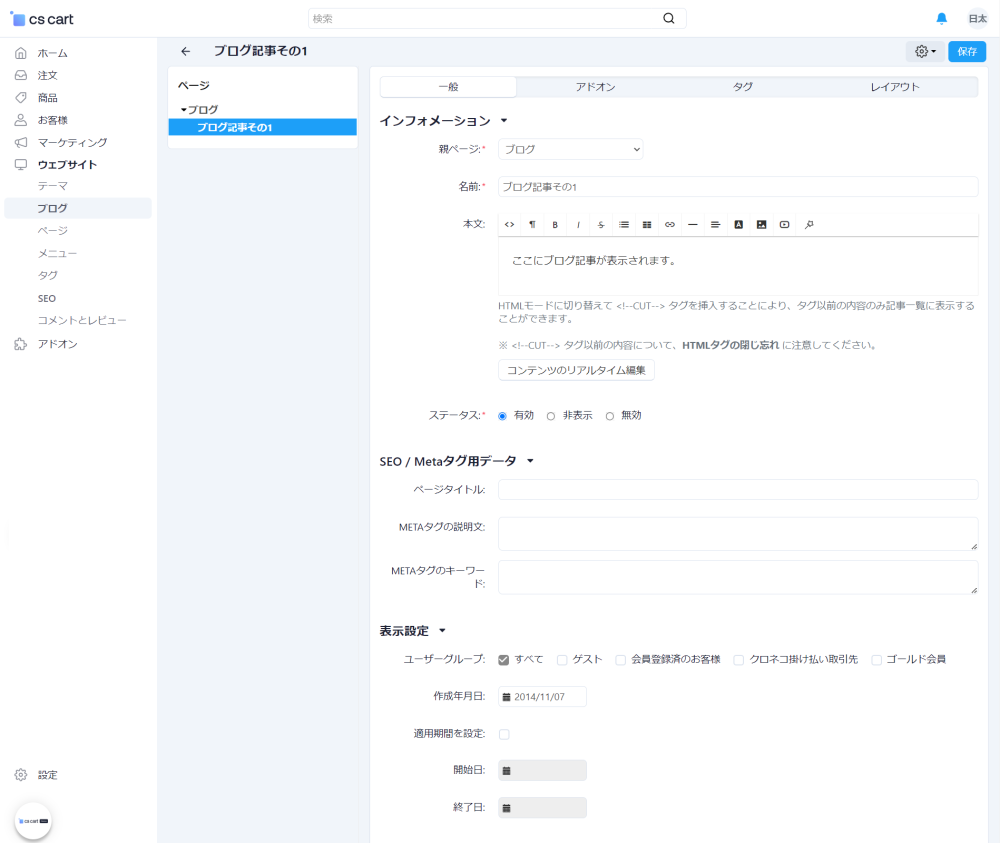Open the calendar icon for 終了日
1000x843 pixels.
tap(506, 808)
